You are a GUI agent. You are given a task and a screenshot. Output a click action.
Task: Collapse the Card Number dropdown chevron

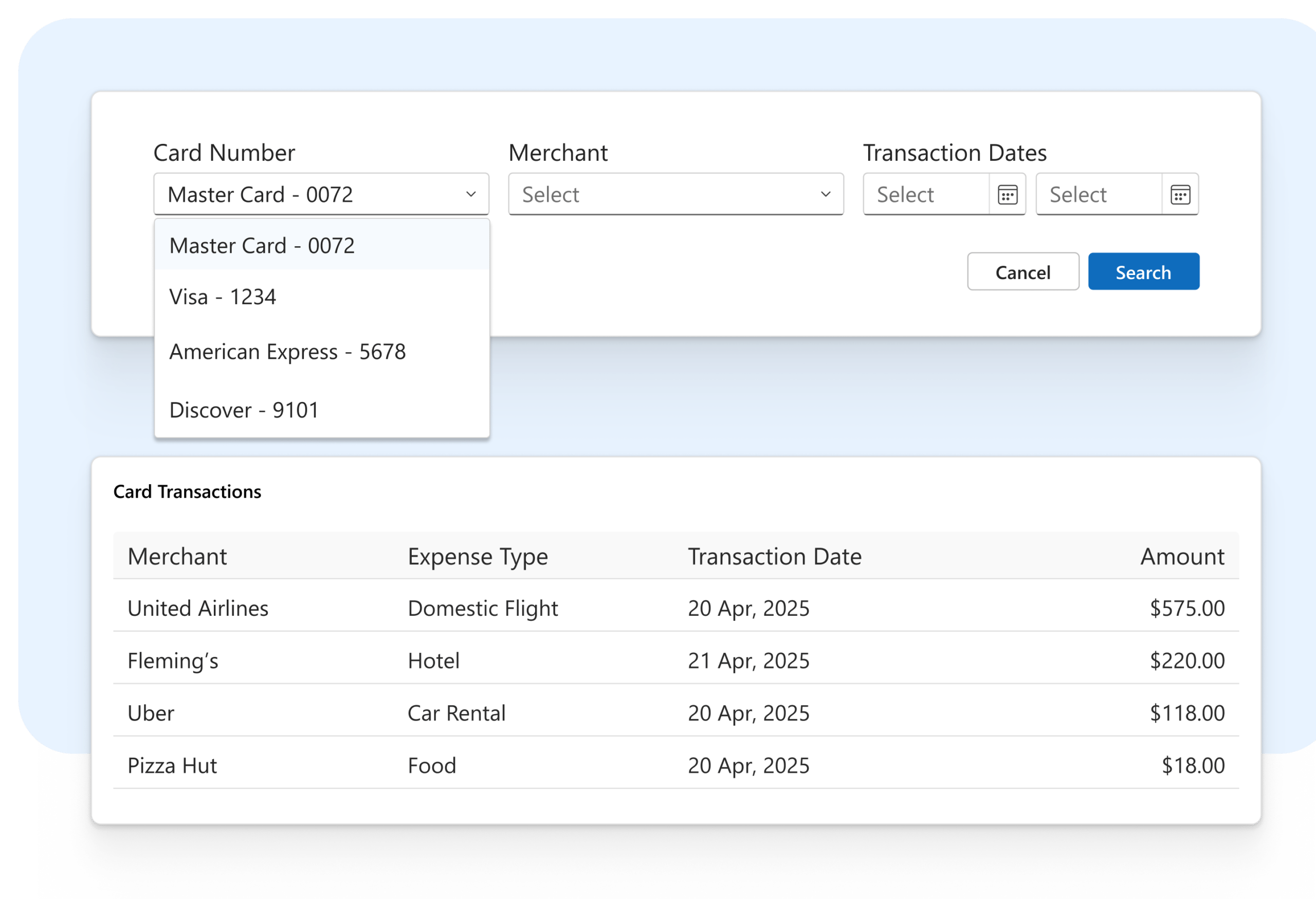point(470,194)
